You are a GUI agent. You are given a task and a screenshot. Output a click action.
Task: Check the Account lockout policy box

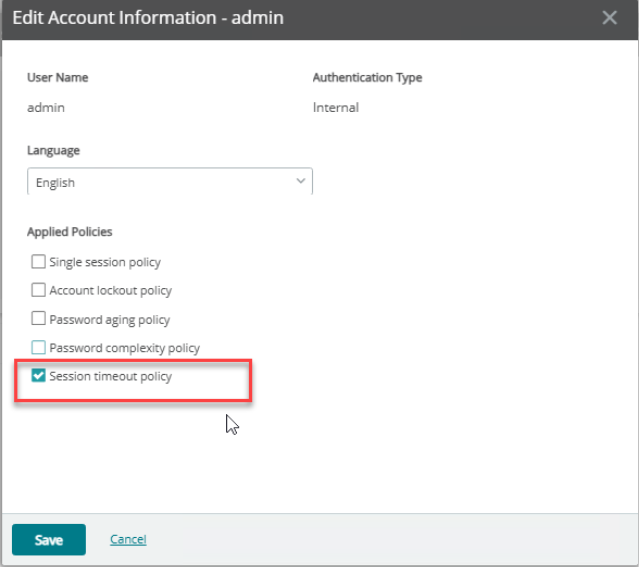[x=38, y=290]
